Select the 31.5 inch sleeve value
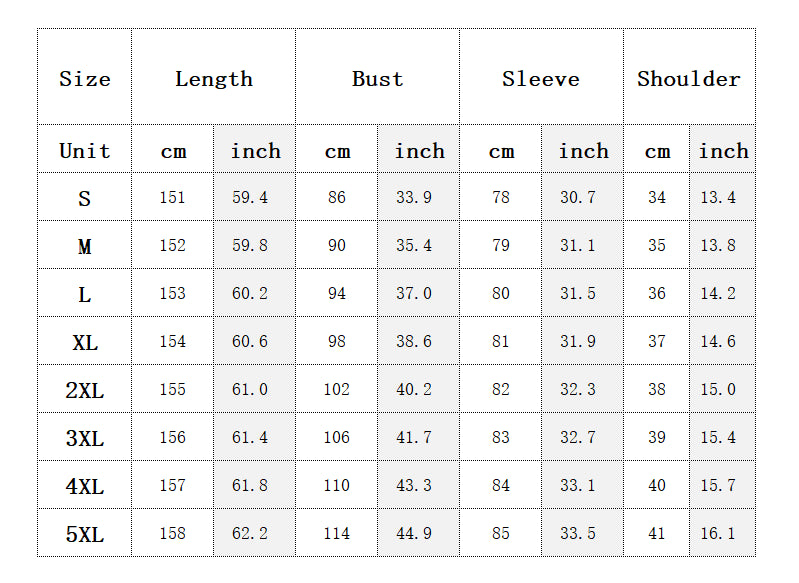 pyautogui.click(x=578, y=294)
